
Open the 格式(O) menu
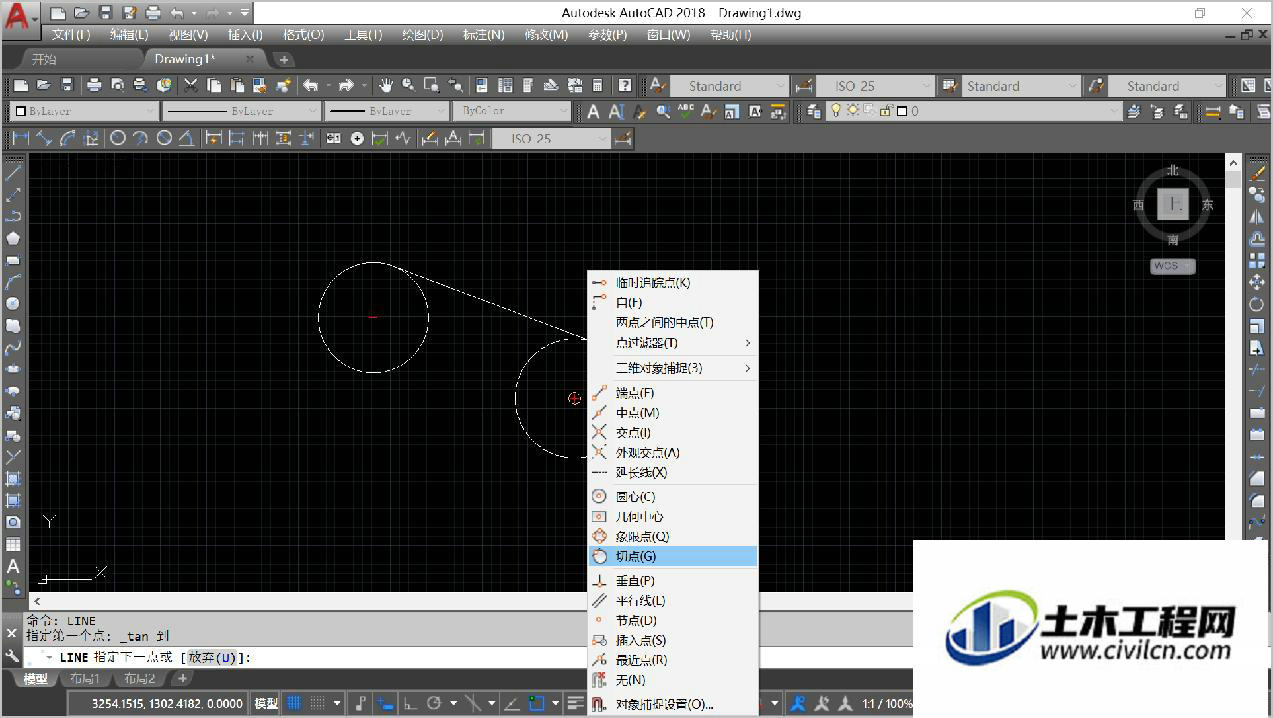tap(303, 34)
